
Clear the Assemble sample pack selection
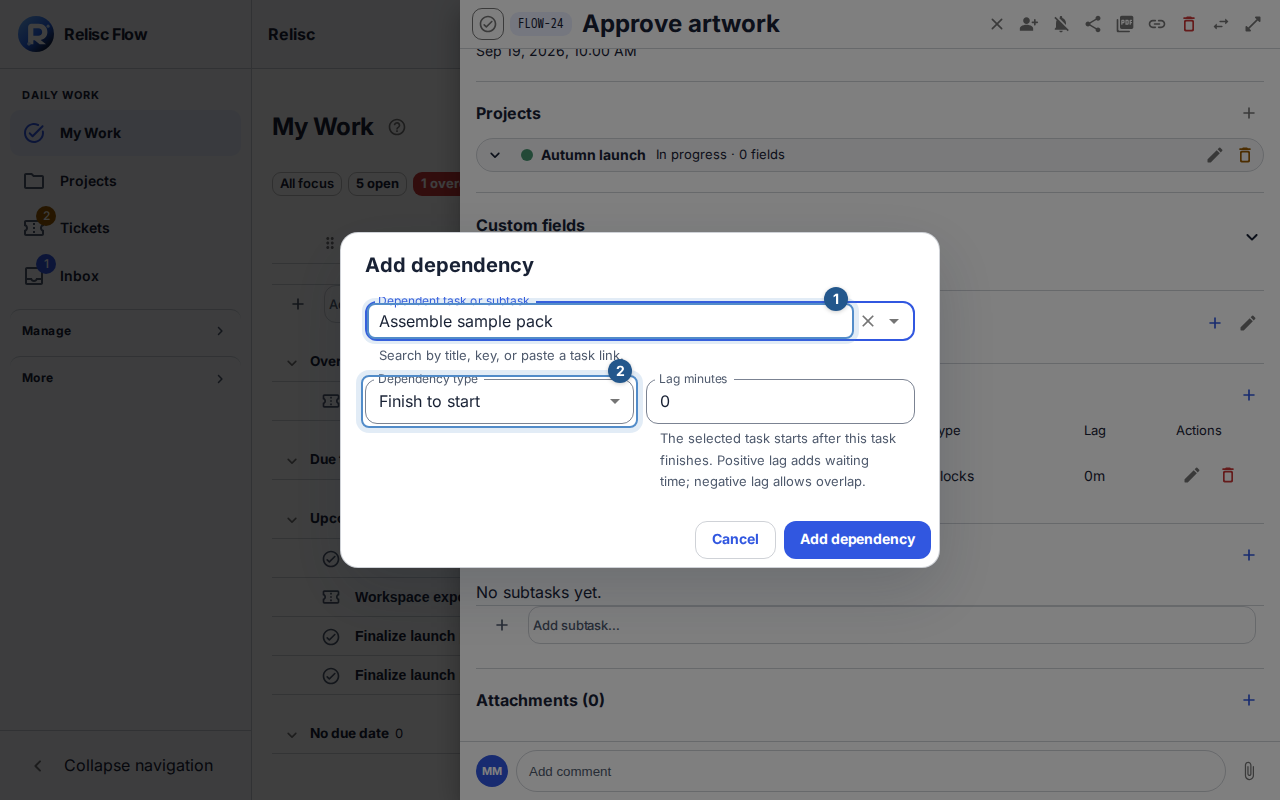click(868, 321)
